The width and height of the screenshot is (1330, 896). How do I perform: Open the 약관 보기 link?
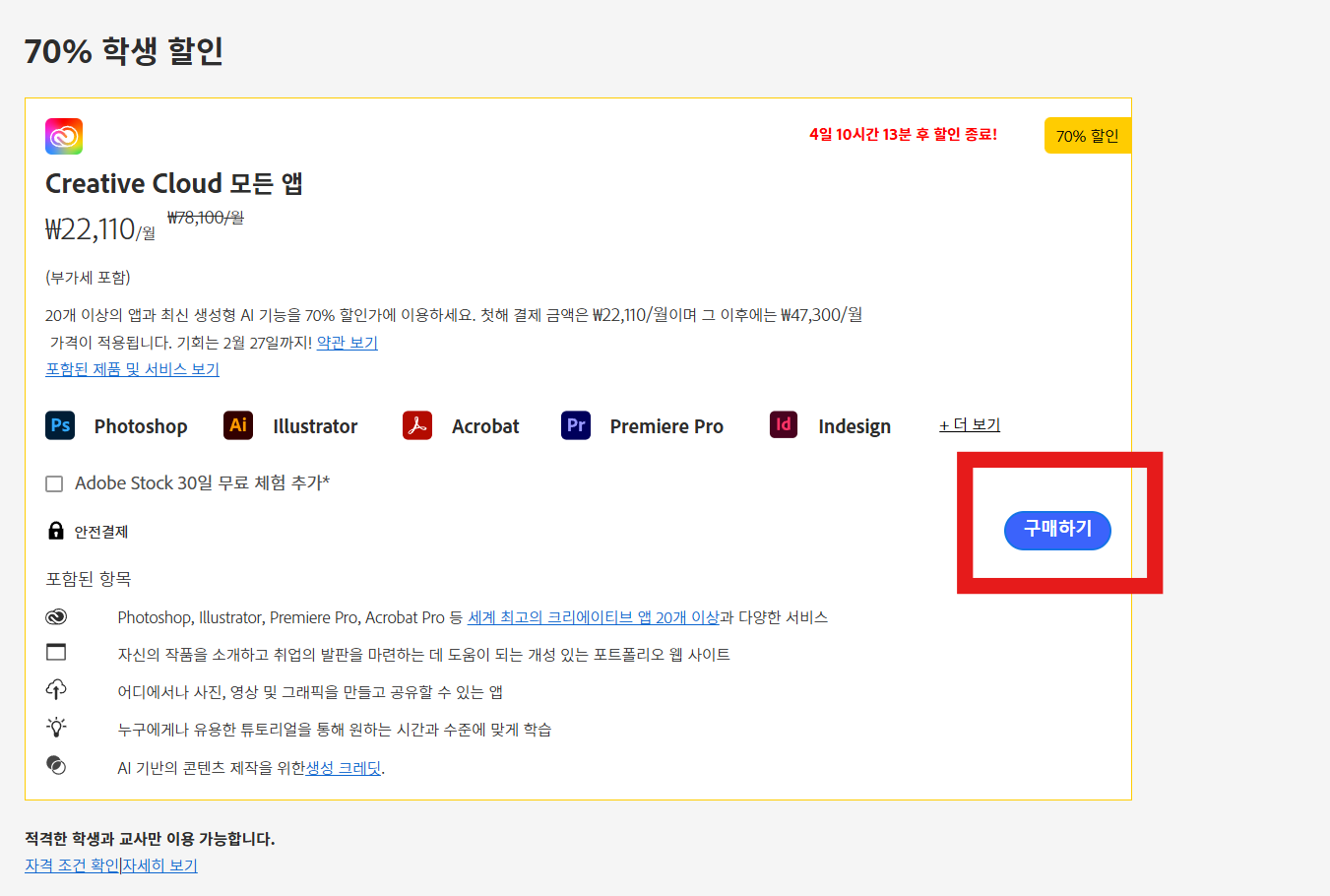(x=348, y=343)
